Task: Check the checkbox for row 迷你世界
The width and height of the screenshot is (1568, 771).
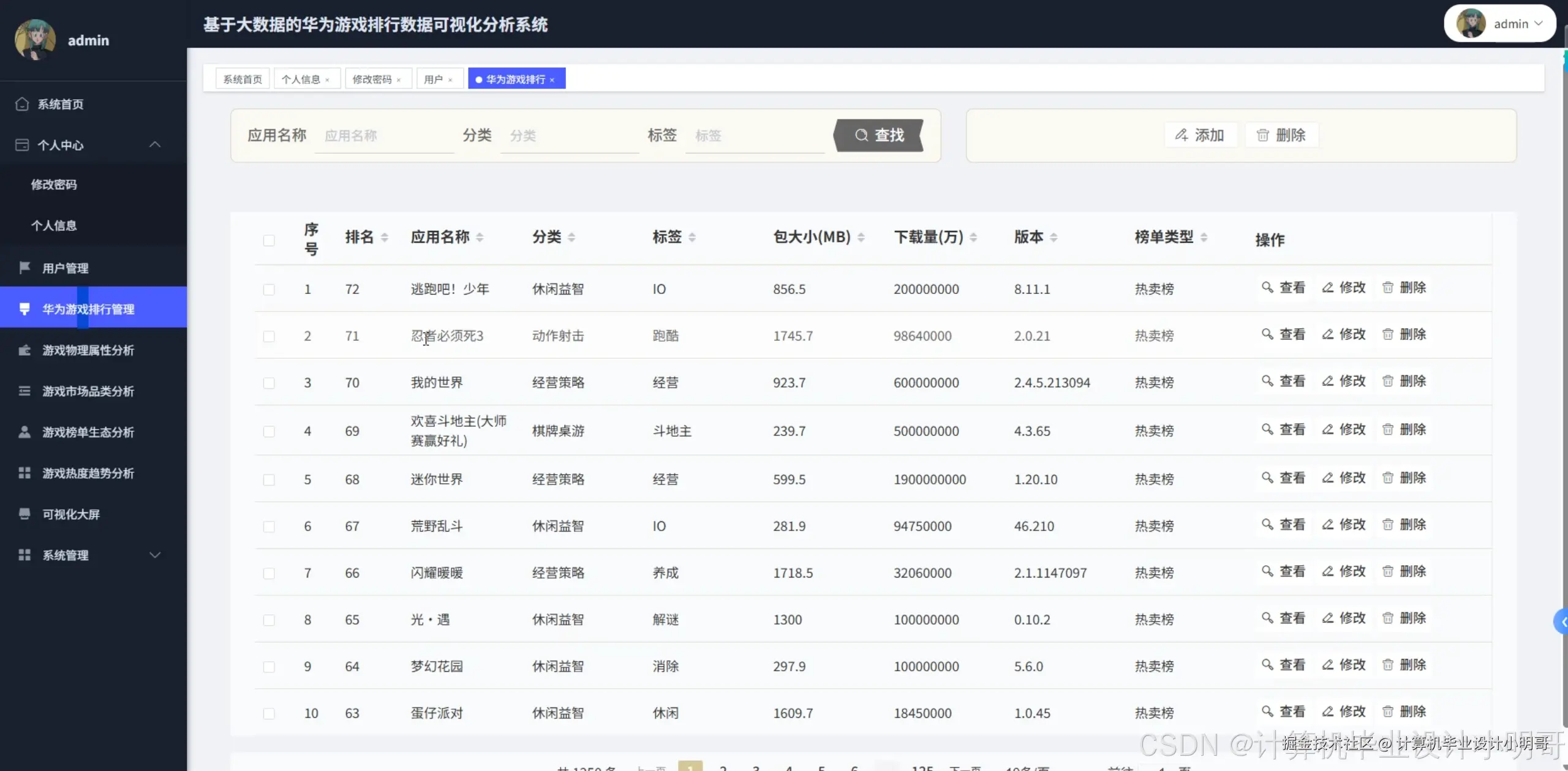Action: coord(269,480)
